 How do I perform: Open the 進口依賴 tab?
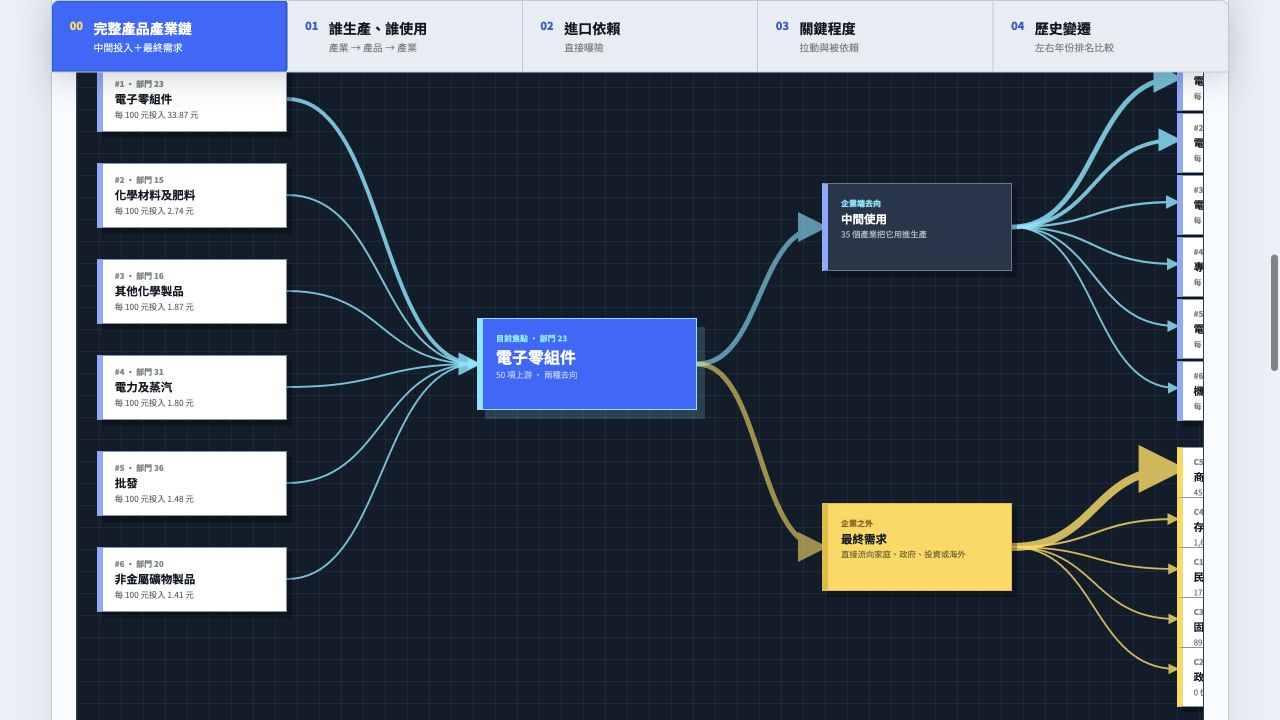tap(640, 37)
